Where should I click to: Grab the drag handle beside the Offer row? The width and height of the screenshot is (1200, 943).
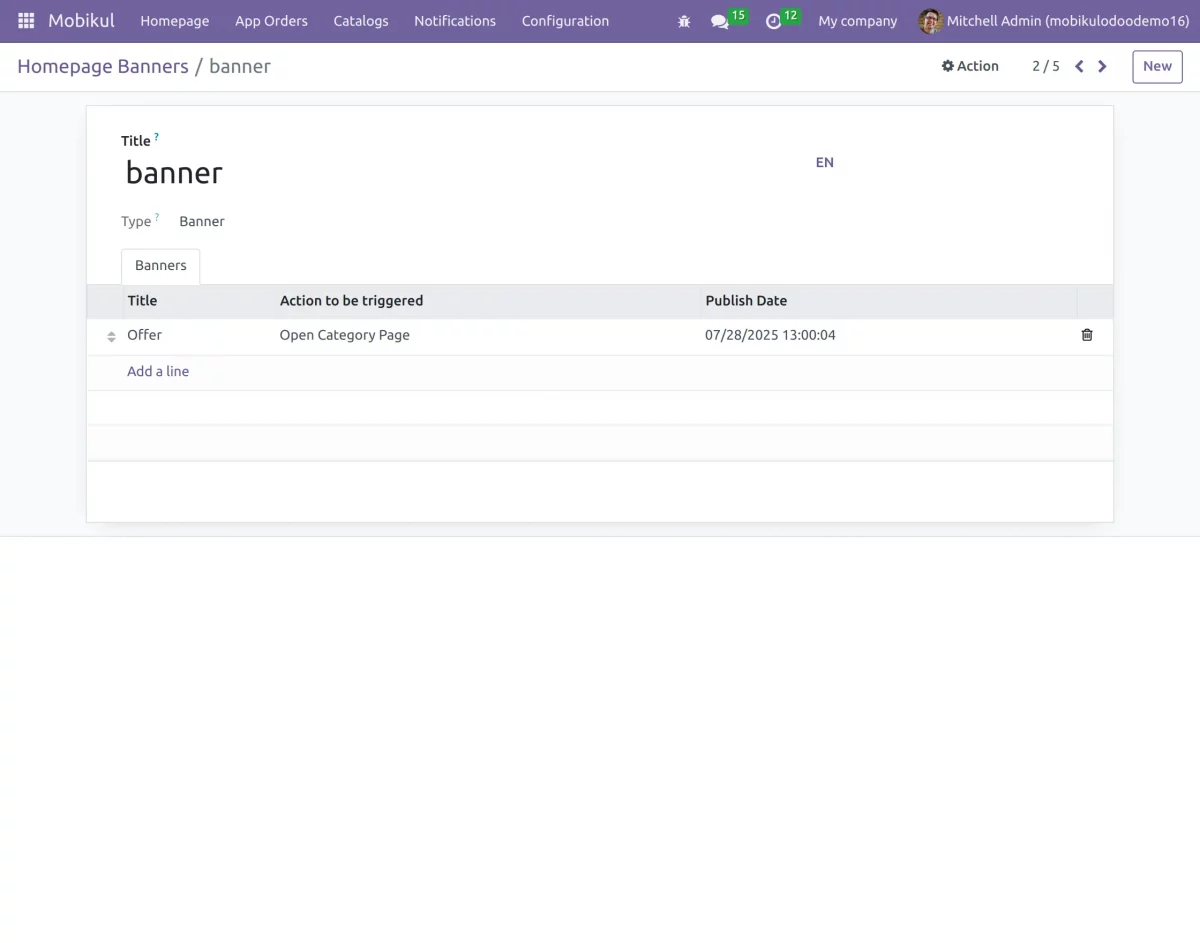[110, 336]
